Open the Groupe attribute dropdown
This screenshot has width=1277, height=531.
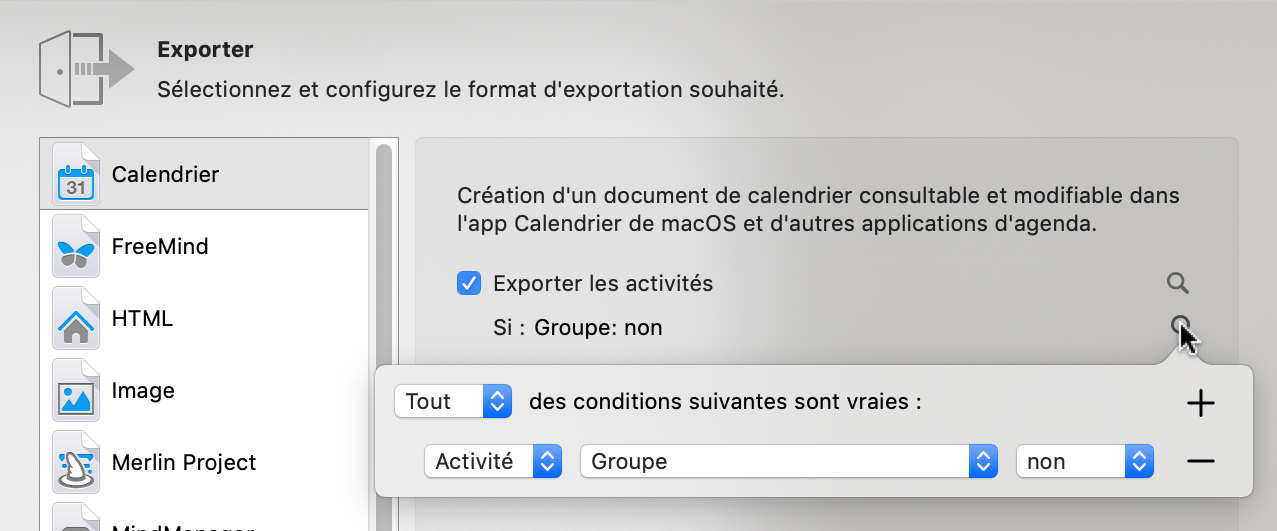788,461
